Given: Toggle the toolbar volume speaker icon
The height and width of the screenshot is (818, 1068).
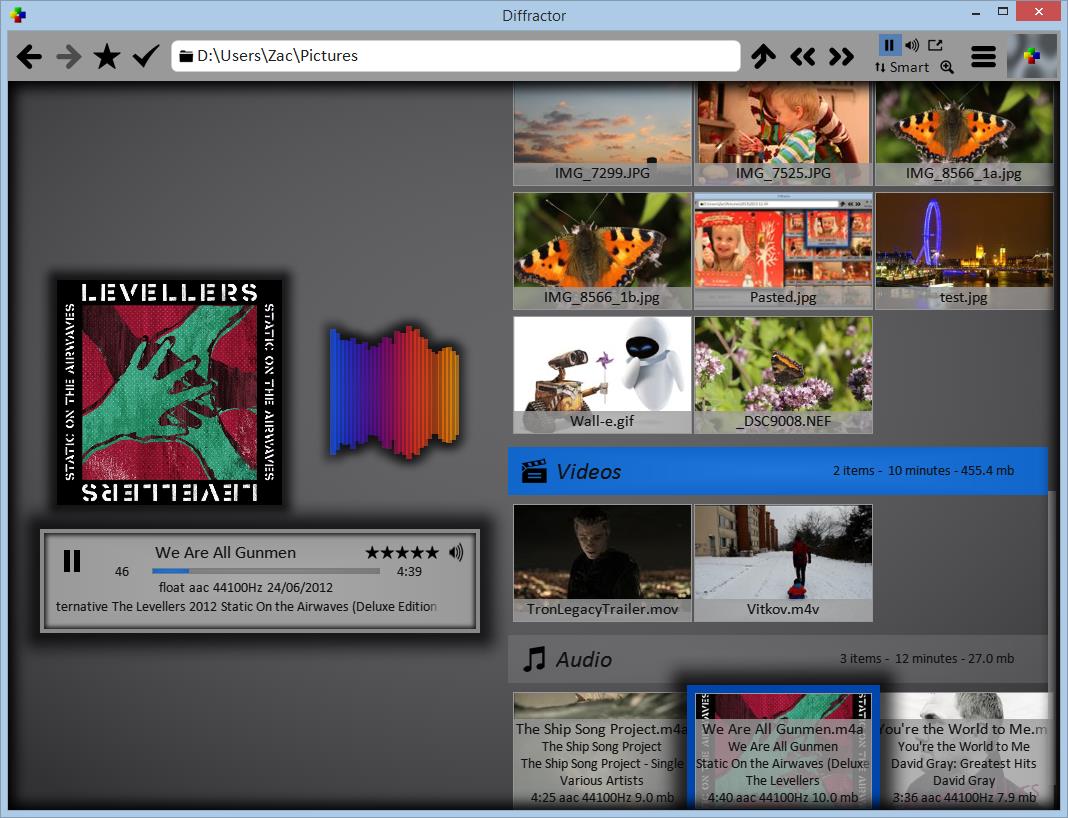Looking at the screenshot, I should [912, 45].
